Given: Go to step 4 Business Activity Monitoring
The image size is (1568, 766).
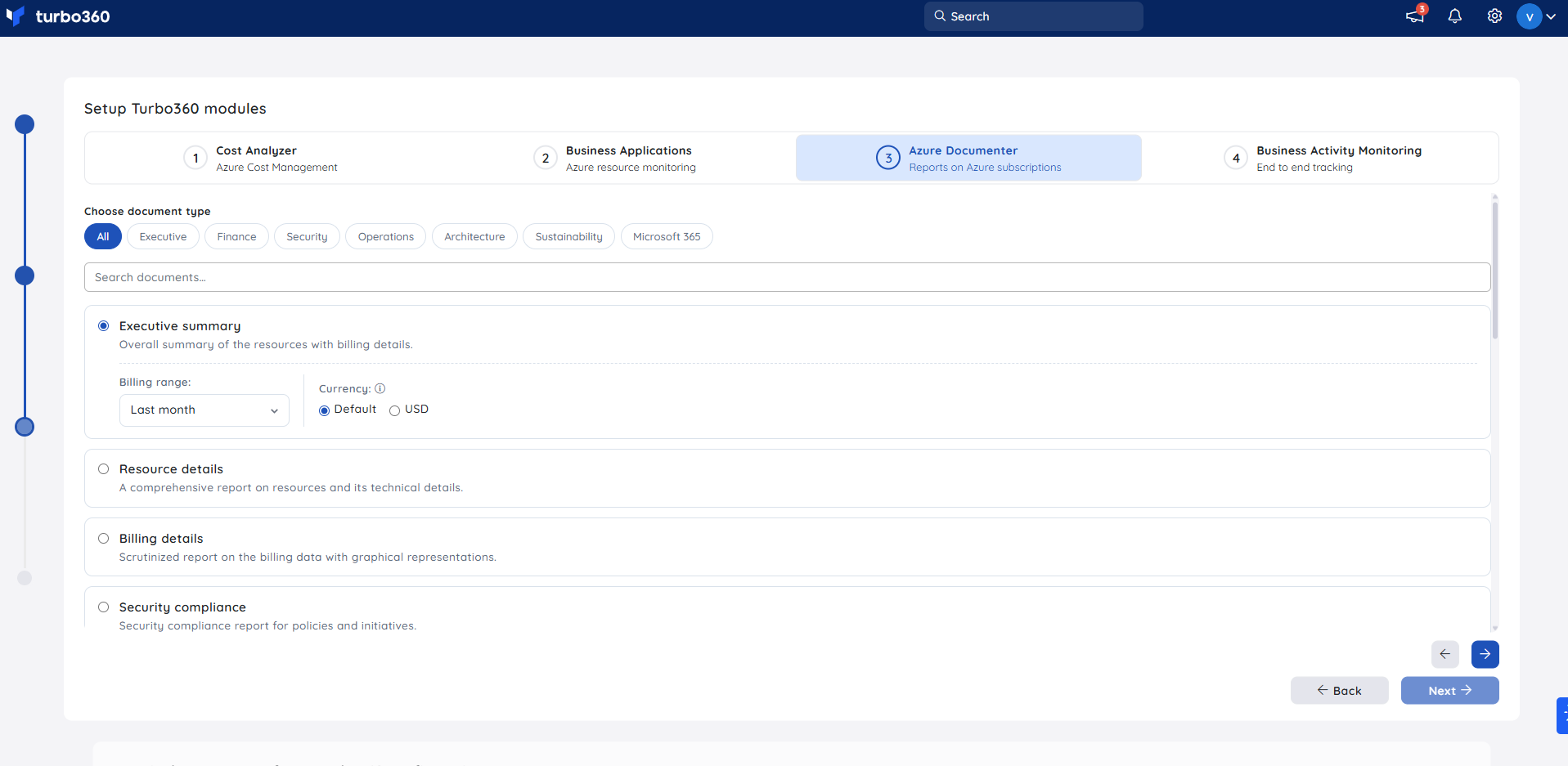Looking at the screenshot, I should (x=1323, y=159).
